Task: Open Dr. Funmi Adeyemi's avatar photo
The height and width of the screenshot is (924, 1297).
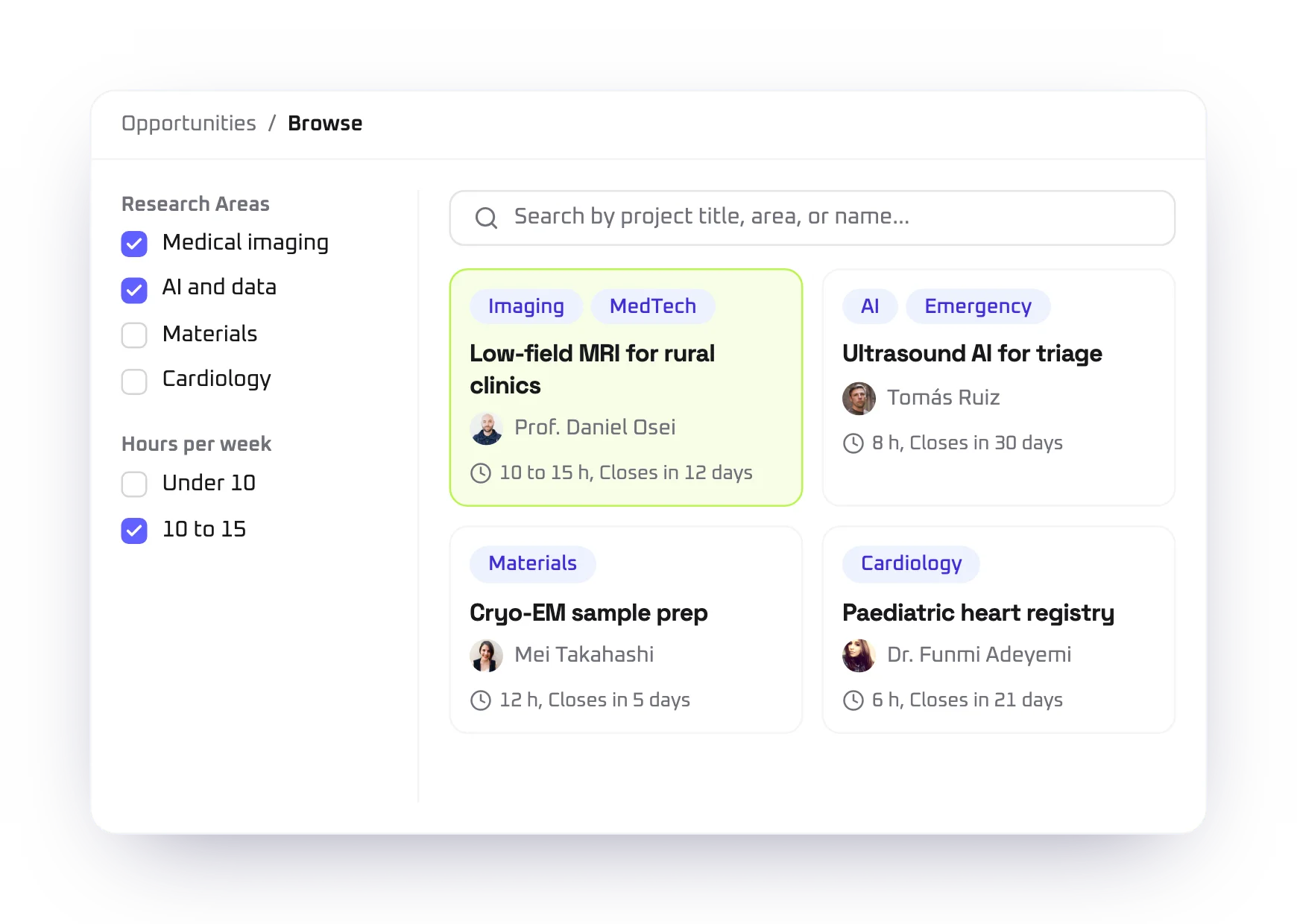Action: coord(859,656)
